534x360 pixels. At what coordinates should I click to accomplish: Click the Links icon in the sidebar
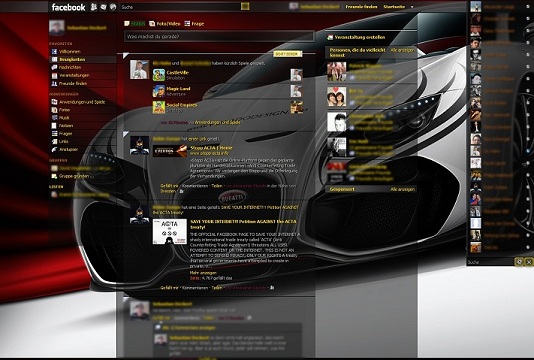(54, 141)
